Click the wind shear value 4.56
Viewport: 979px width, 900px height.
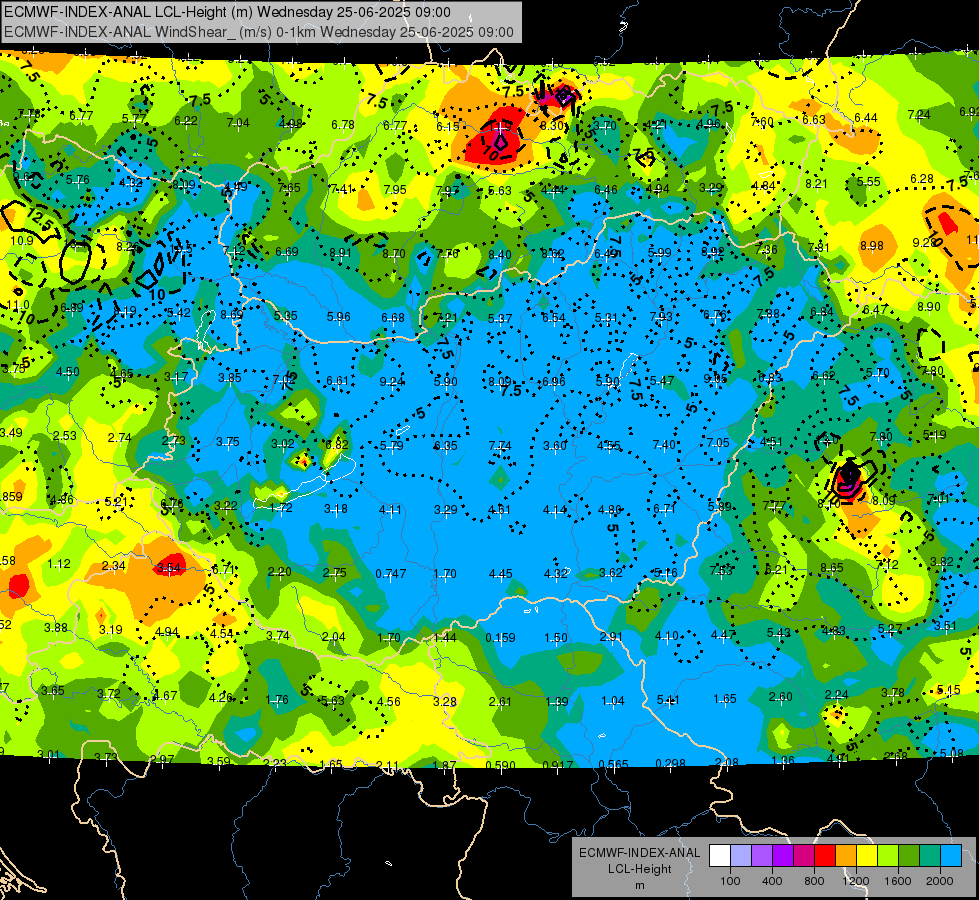point(388,702)
